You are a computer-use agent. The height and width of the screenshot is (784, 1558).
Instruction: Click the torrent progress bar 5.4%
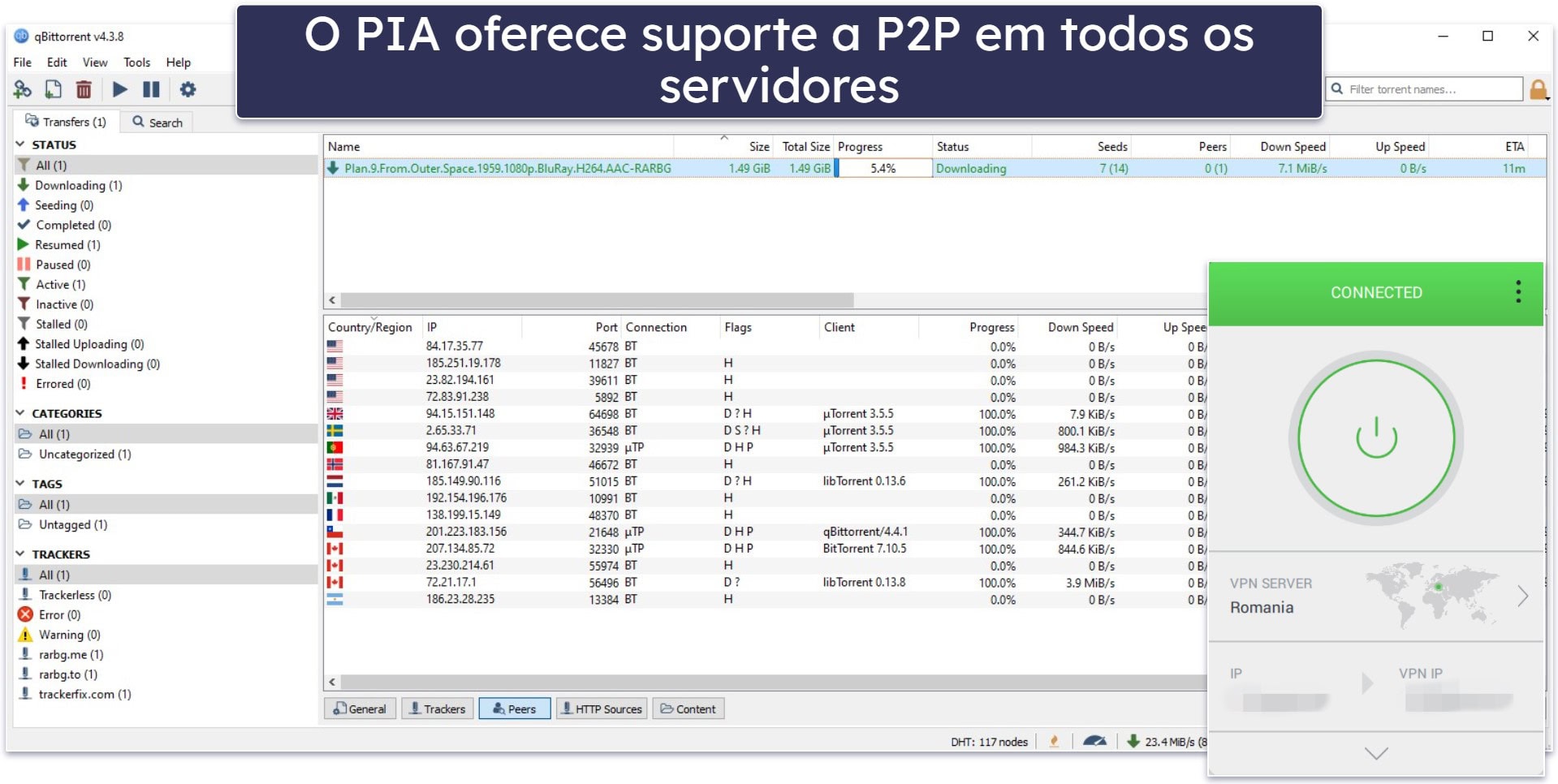click(883, 168)
